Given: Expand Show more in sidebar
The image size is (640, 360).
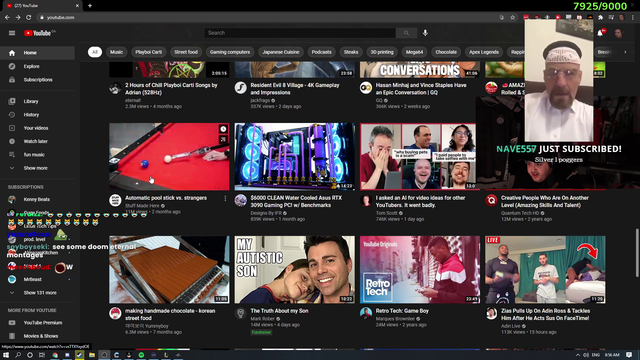Looking at the screenshot, I should (38, 168).
